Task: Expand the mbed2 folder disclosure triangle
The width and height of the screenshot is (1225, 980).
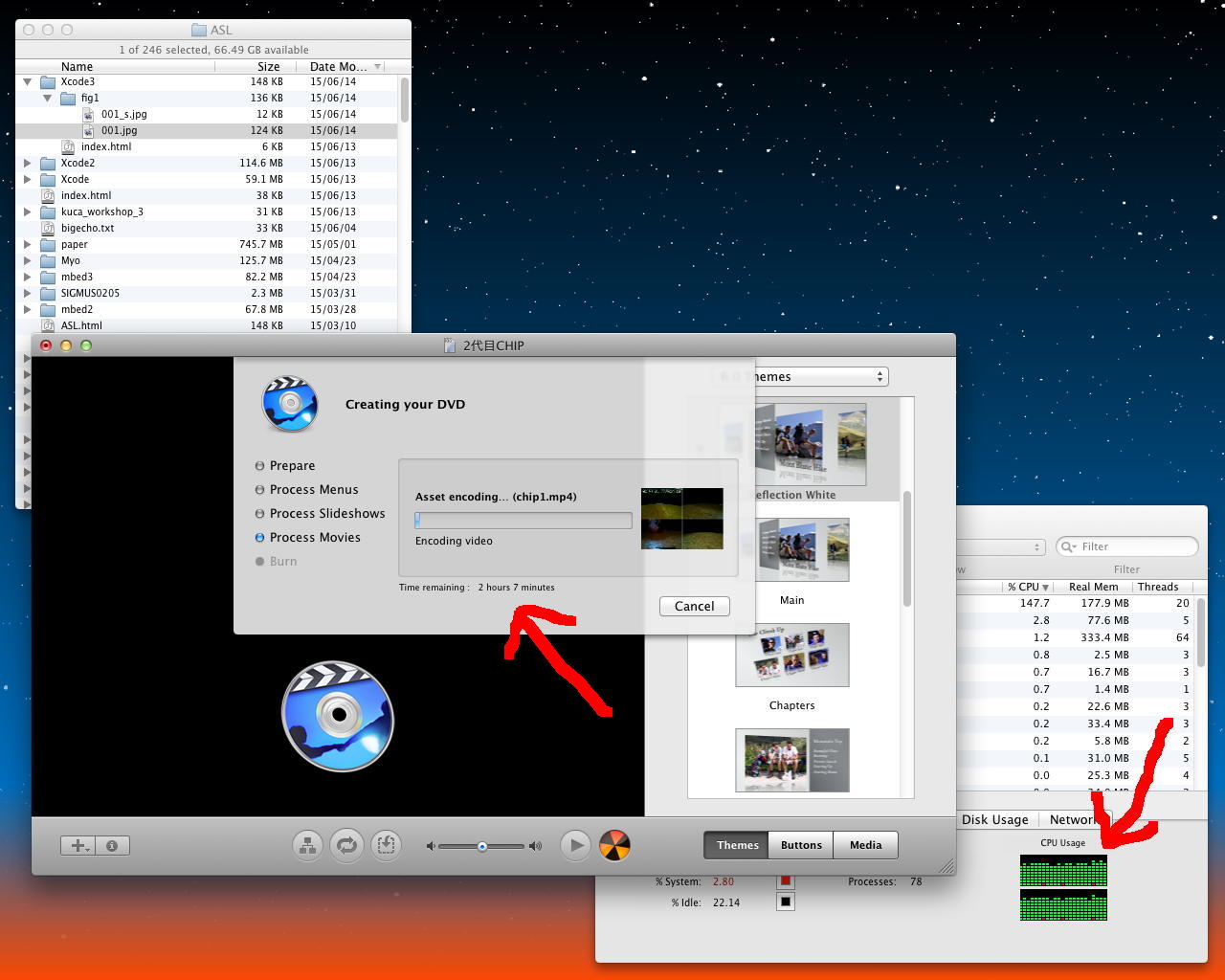Action: pos(28,309)
